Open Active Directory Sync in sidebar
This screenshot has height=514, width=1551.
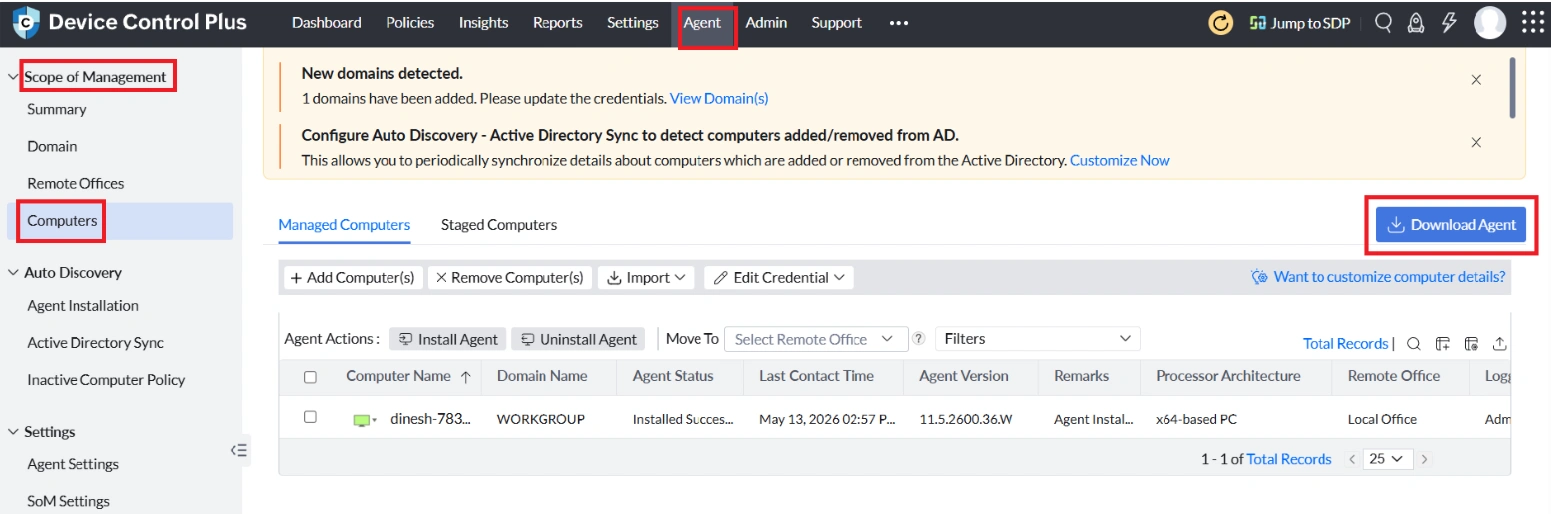[x=96, y=343]
